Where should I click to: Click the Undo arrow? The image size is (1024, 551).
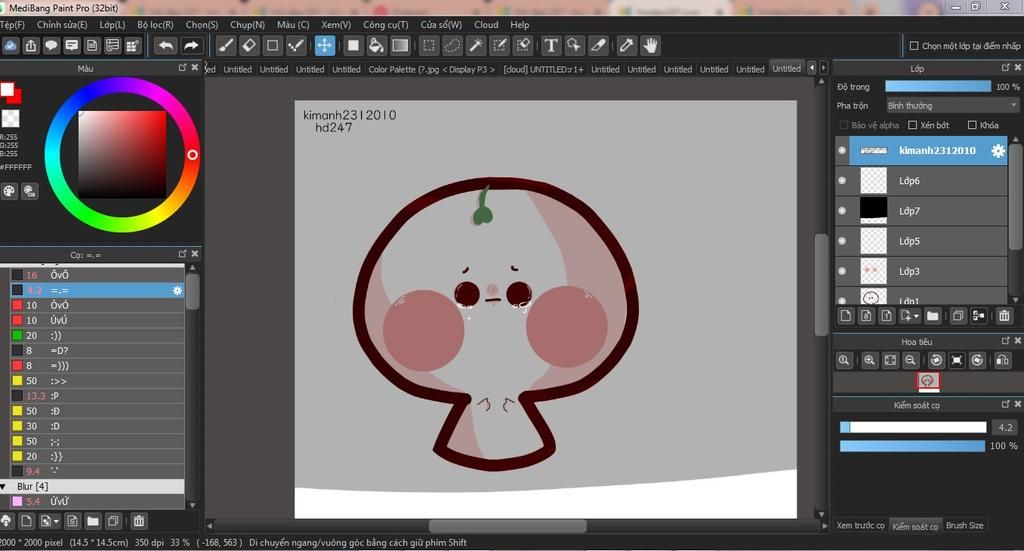[167, 46]
